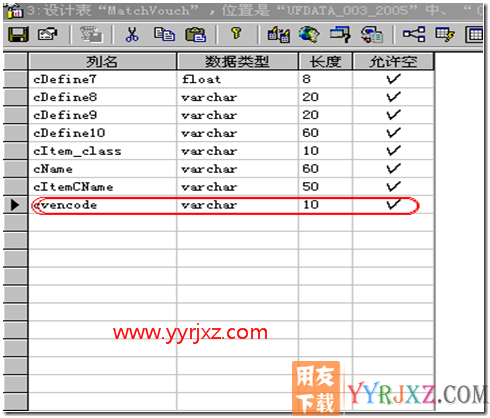Open data type cell of cvencode row
This screenshot has height=418, width=490.
(x=238, y=205)
